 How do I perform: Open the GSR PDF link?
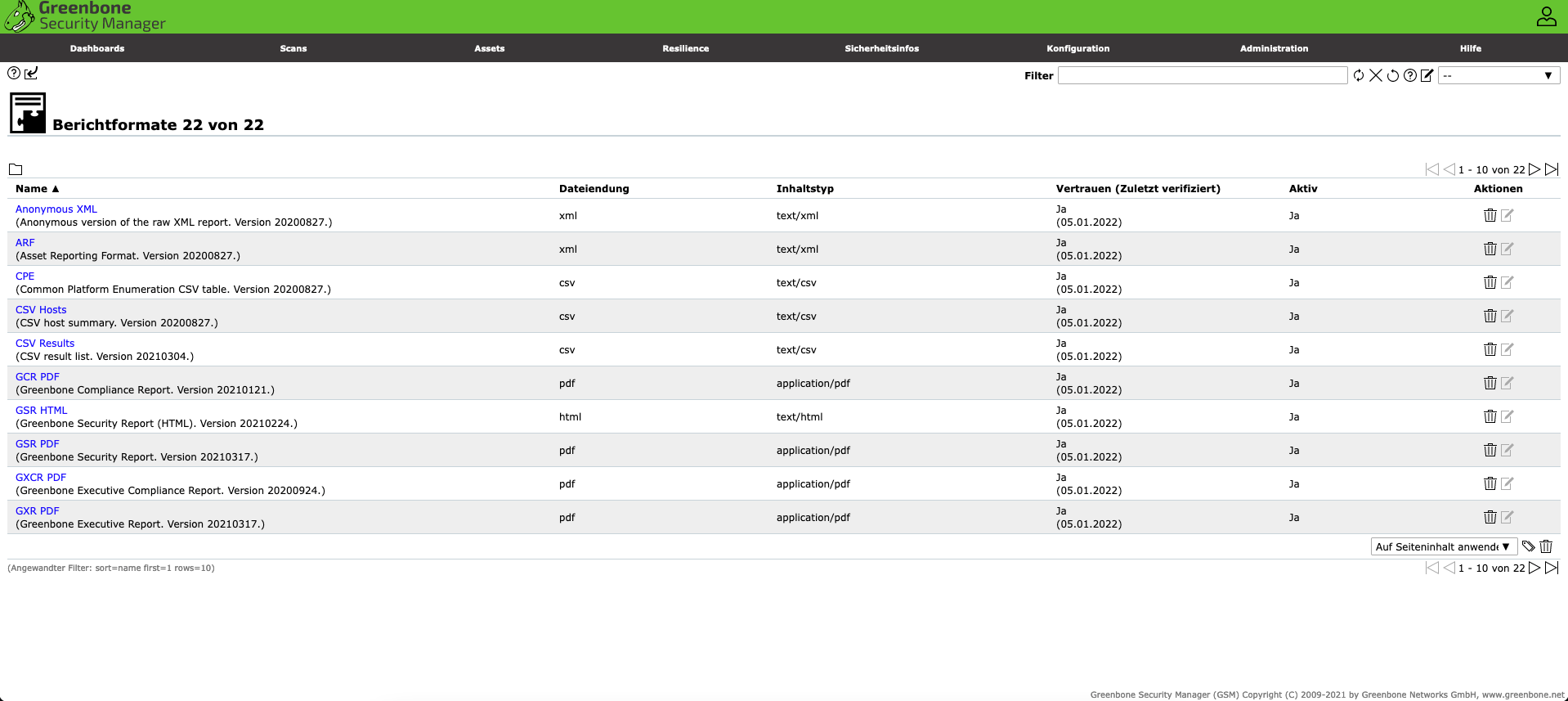[x=38, y=444]
